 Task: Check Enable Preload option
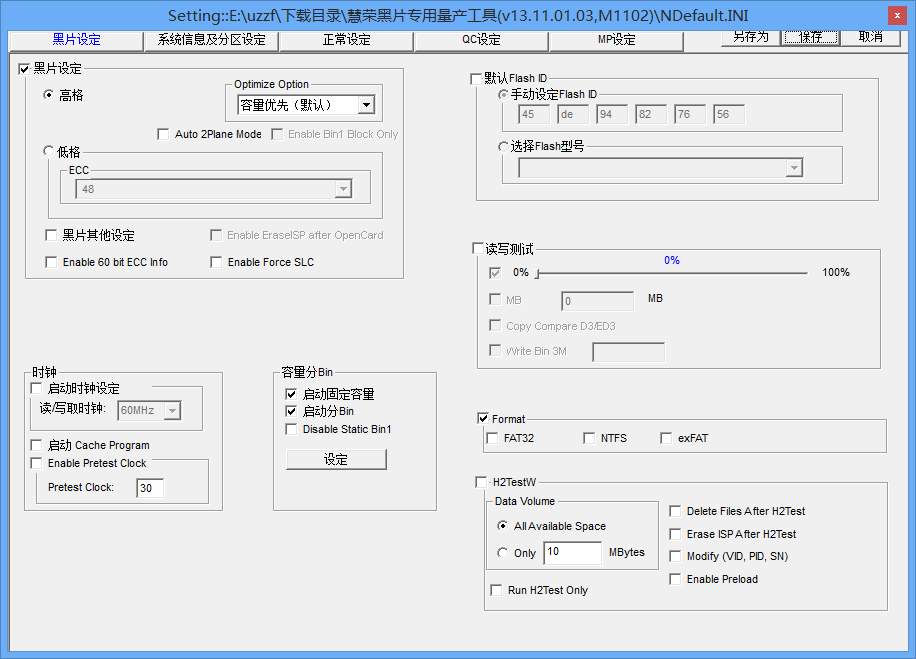tap(675, 579)
